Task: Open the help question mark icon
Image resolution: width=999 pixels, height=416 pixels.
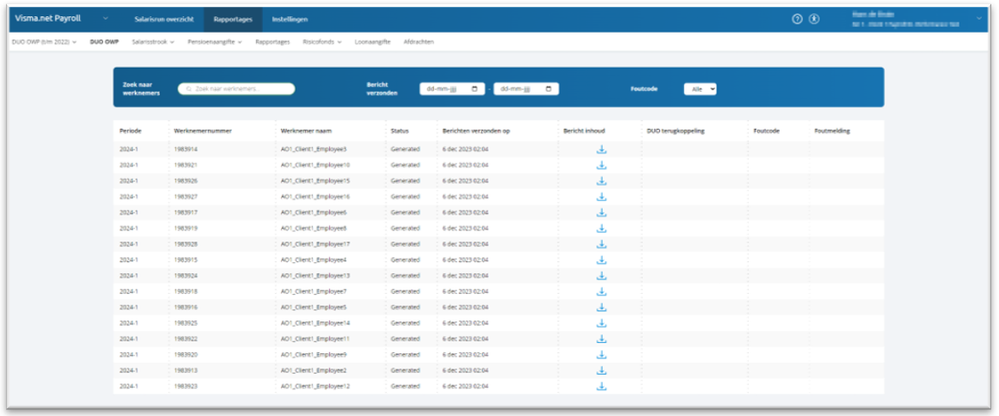Action: click(x=797, y=19)
